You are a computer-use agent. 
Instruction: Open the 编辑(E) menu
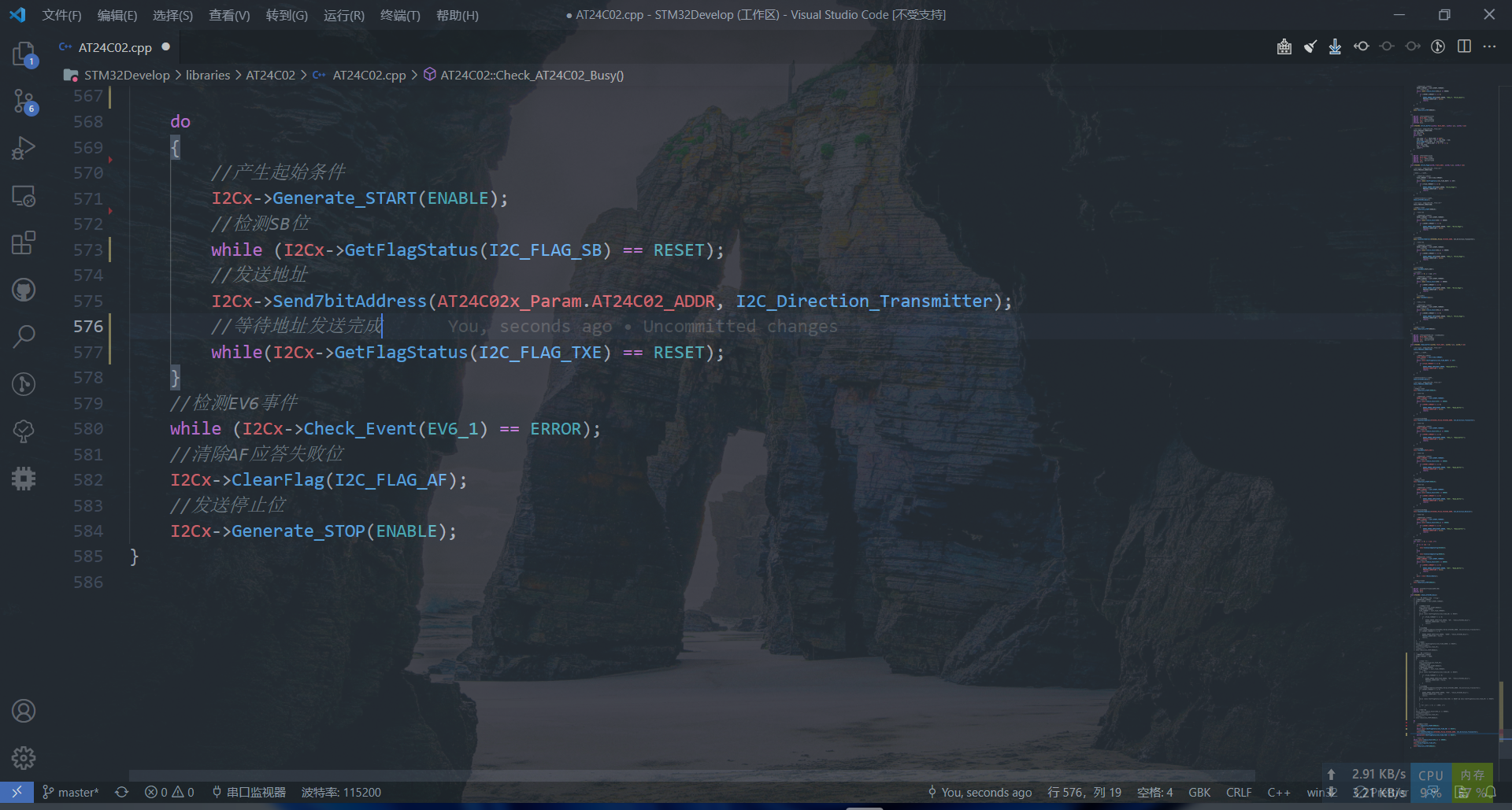117,15
